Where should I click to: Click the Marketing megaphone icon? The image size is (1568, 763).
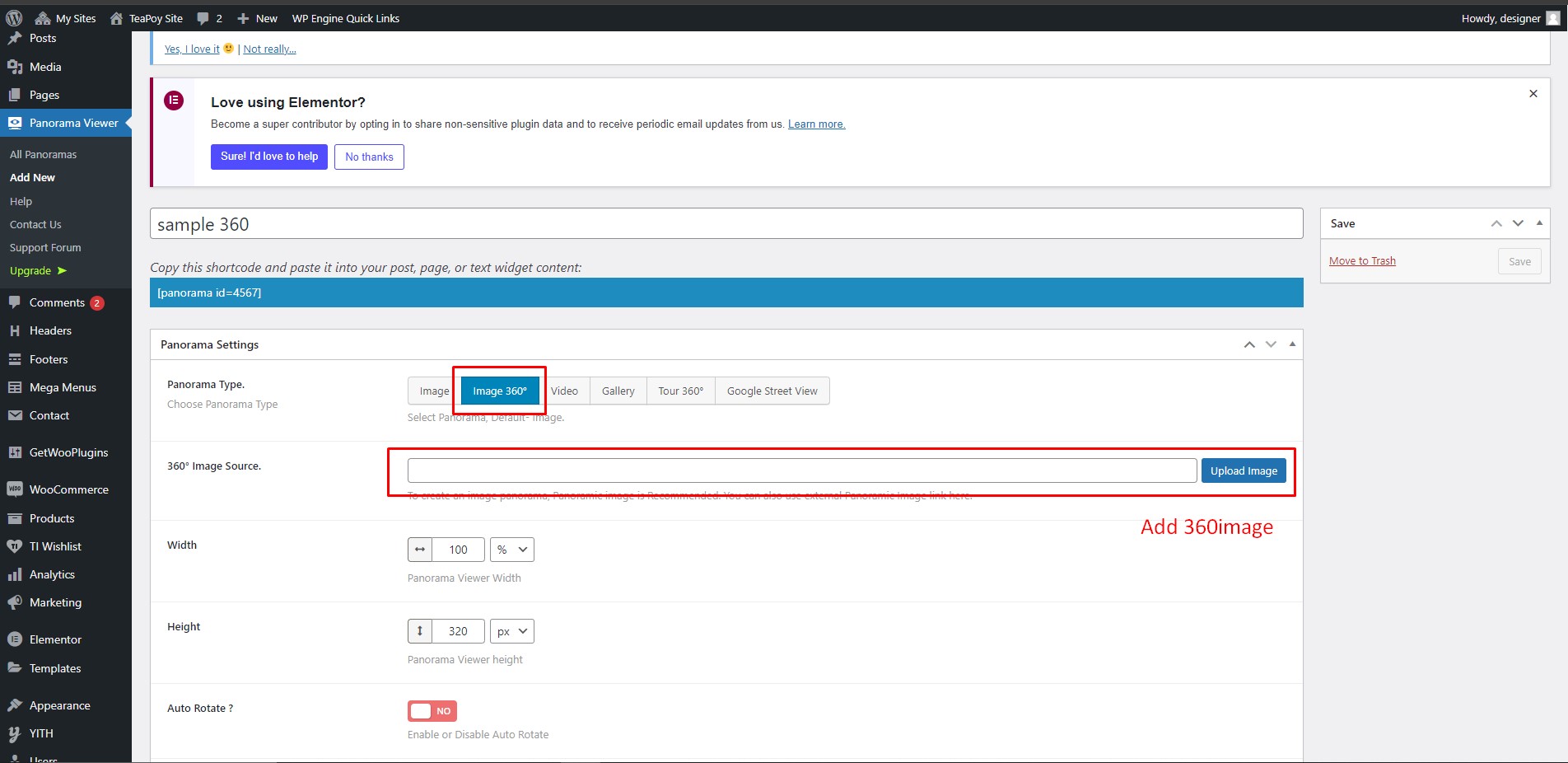(x=15, y=602)
